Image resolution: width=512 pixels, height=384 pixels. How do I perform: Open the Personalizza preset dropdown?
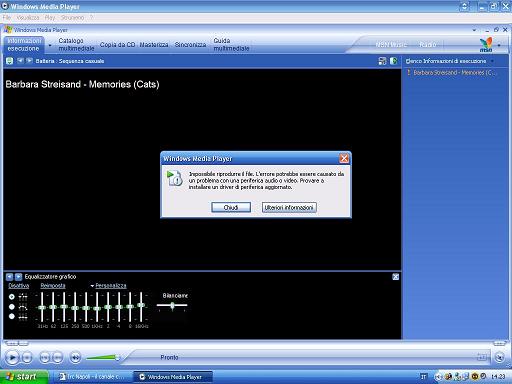coord(108,286)
